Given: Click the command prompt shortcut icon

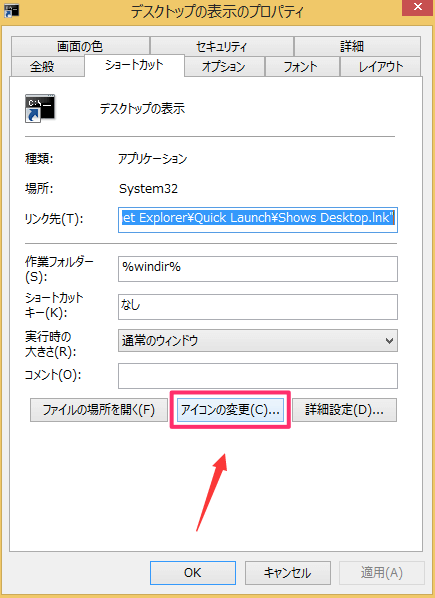Looking at the screenshot, I should tap(40, 108).
